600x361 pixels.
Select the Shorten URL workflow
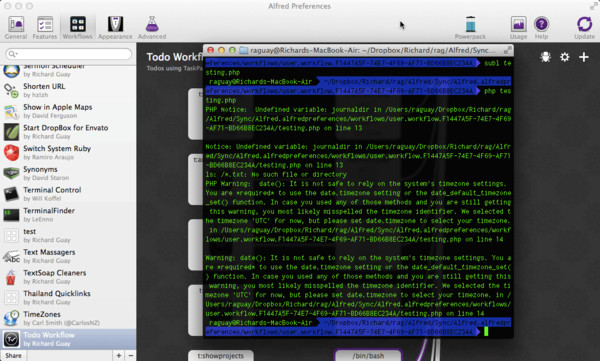click(68, 90)
